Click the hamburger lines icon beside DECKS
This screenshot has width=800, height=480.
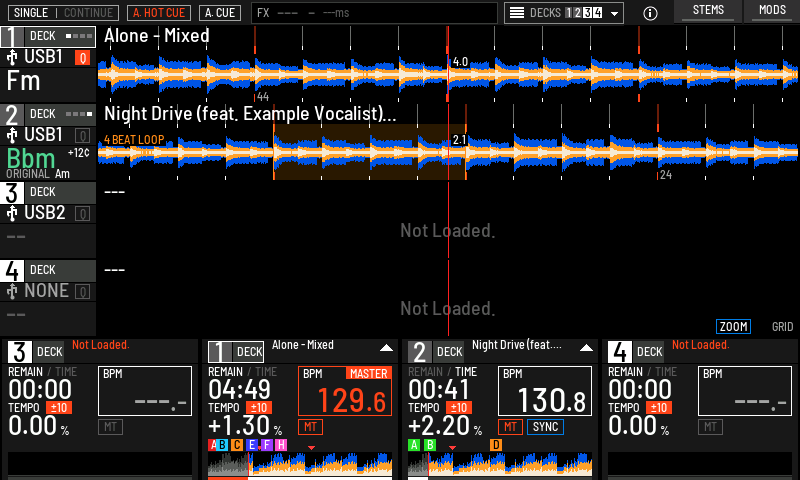tap(517, 13)
